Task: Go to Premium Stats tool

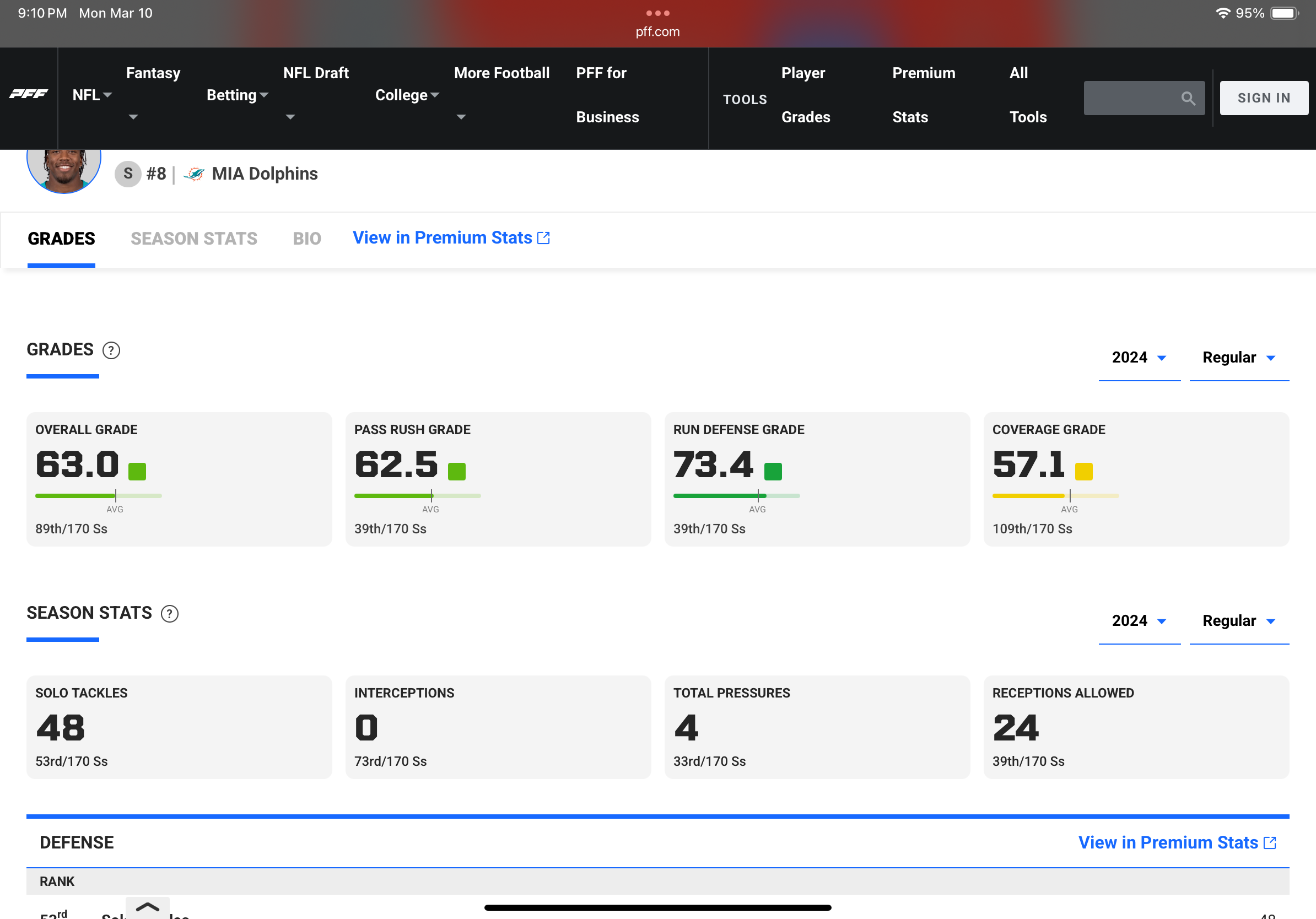Action: click(x=924, y=95)
